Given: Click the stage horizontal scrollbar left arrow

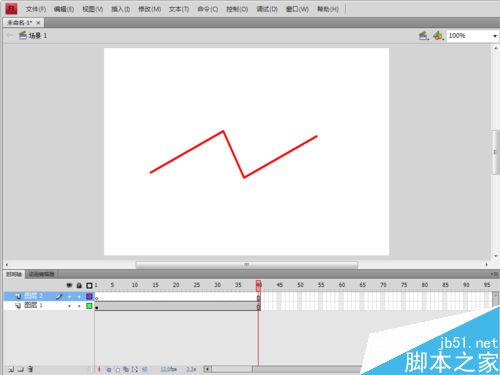Looking at the screenshot, I should [7, 265].
